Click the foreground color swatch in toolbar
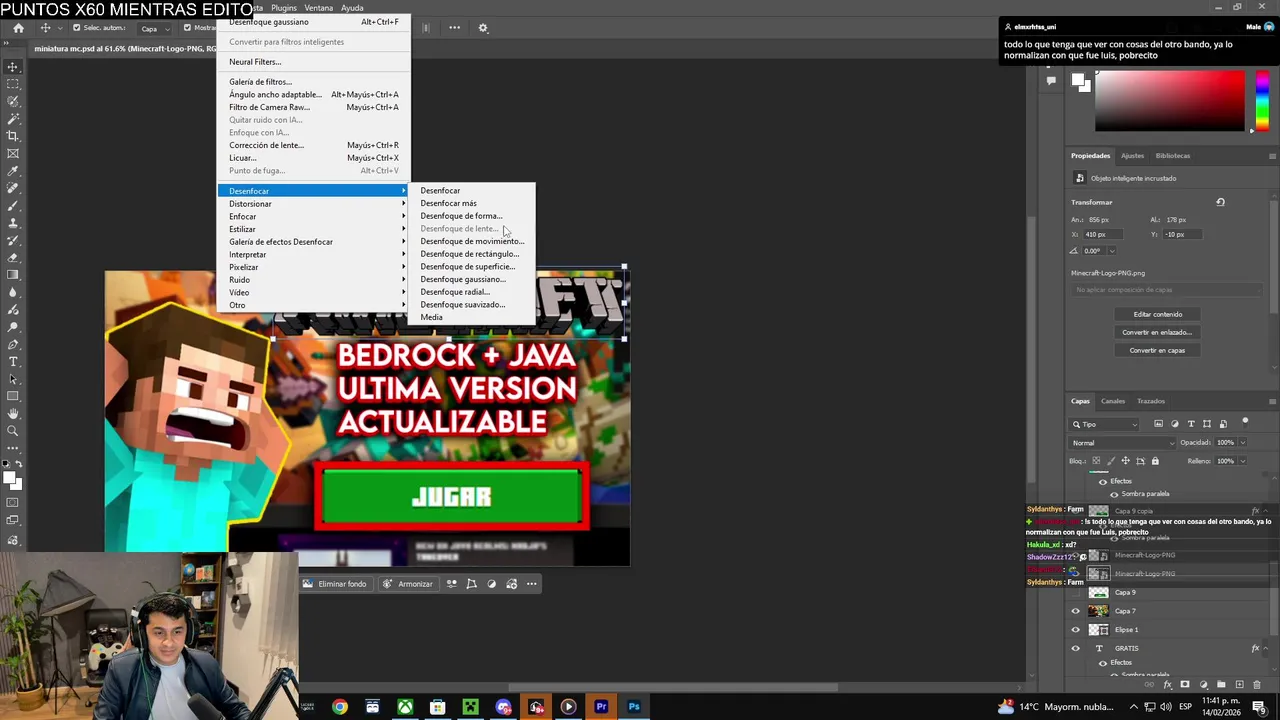 pos(10,479)
